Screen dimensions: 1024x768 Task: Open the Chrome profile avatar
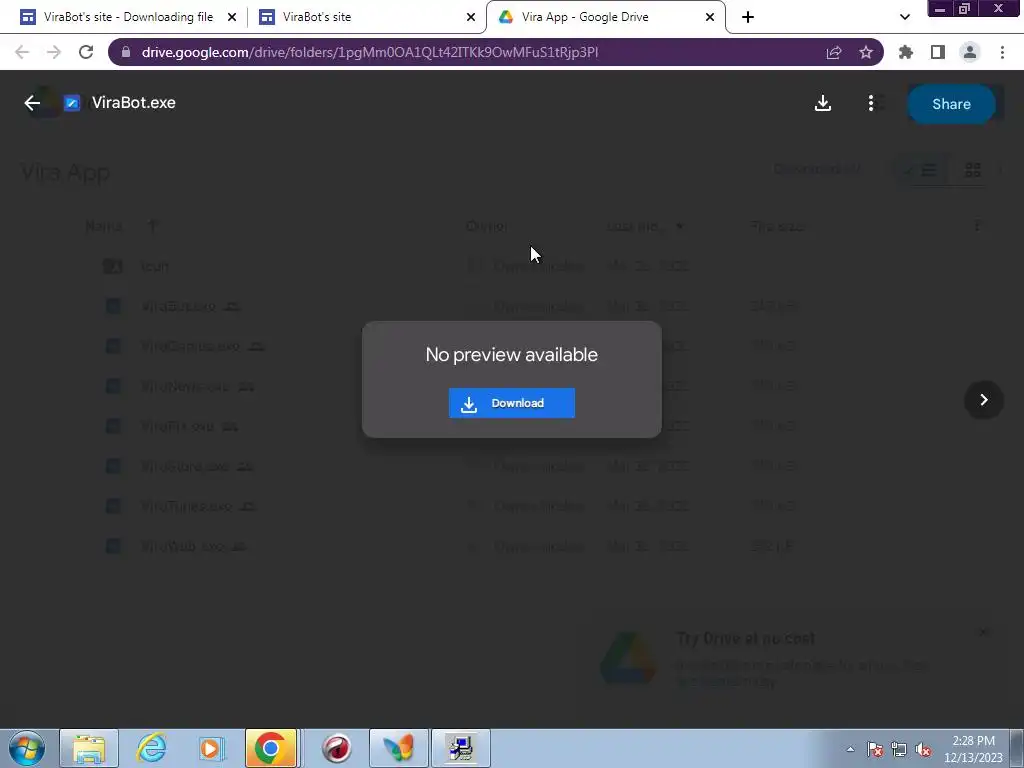970,52
